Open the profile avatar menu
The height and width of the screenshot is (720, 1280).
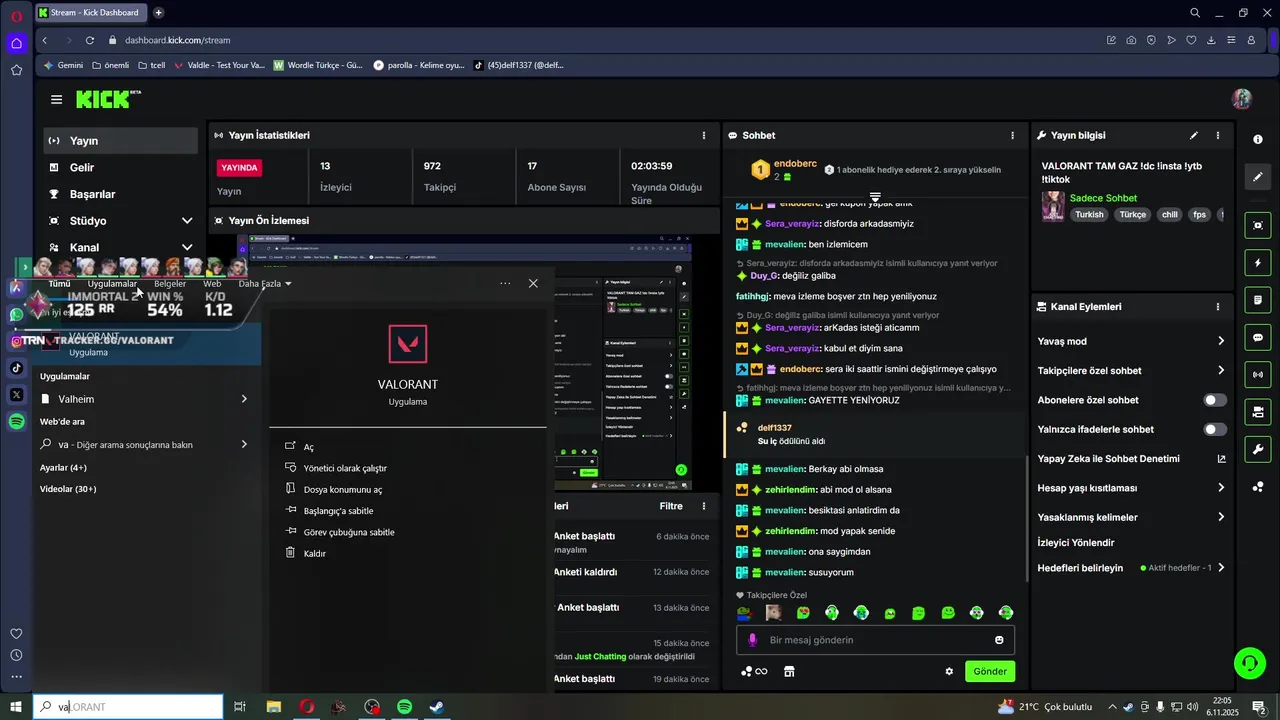pyautogui.click(x=1242, y=99)
